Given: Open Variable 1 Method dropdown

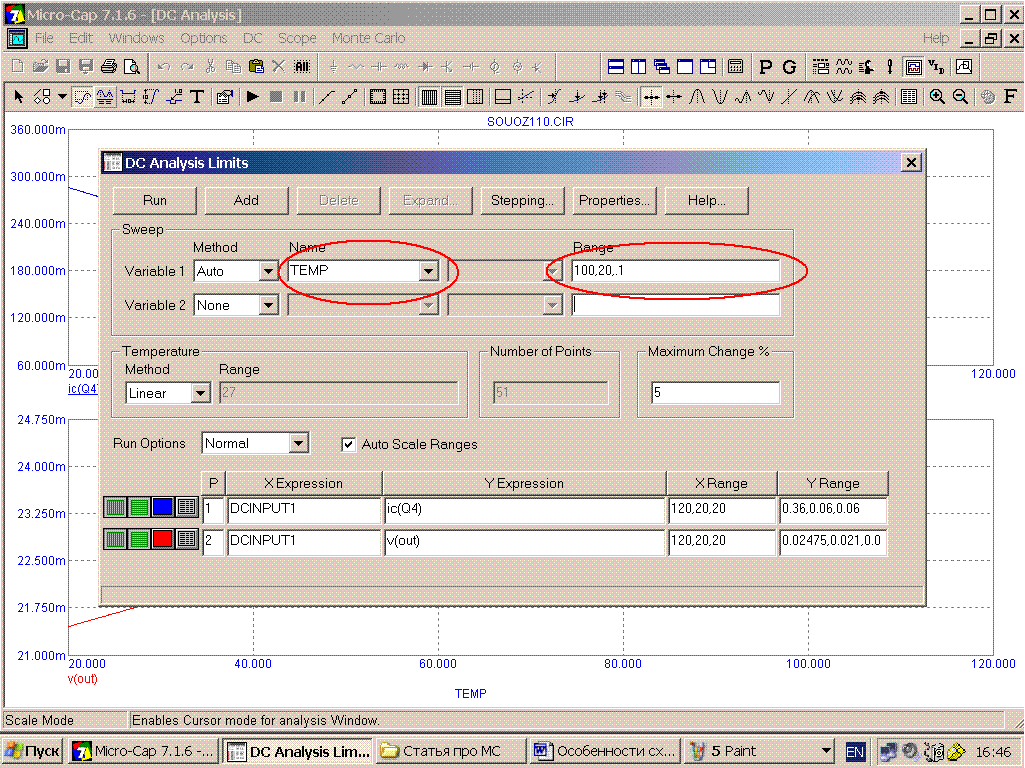Looking at the screenshot, I should (x=267, y=271).
